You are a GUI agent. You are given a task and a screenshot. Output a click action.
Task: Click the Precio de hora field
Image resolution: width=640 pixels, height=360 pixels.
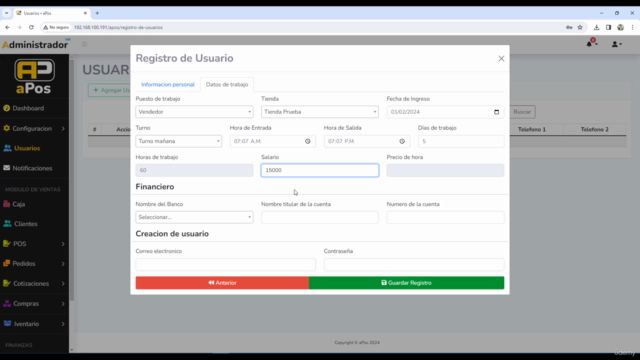pyautogui.click(x=445, y=170)
